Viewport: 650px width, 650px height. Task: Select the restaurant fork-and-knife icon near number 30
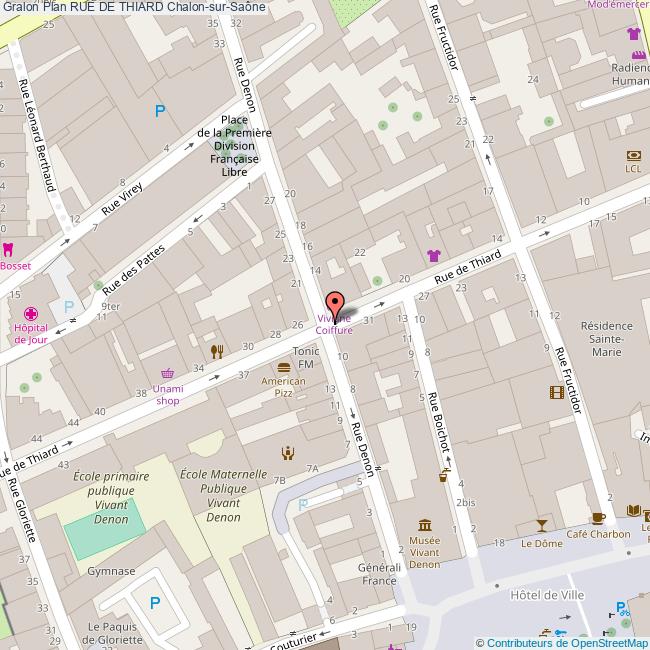click(216, 351)
